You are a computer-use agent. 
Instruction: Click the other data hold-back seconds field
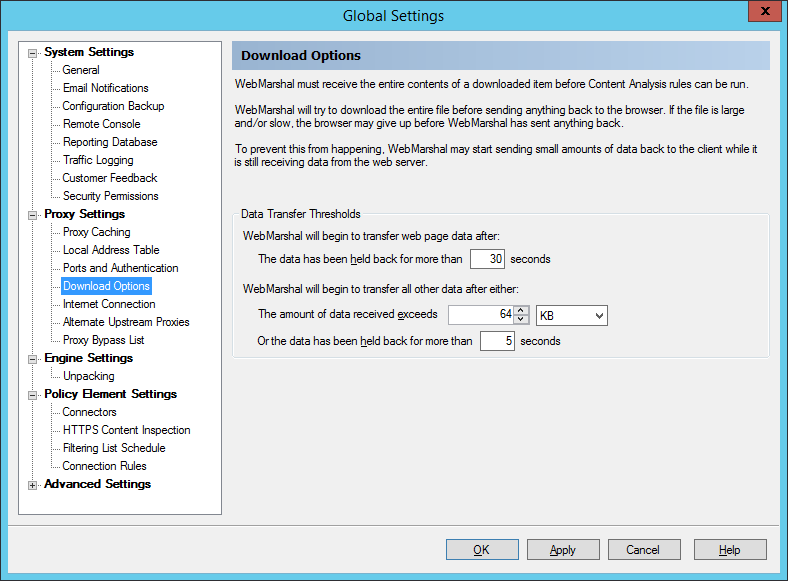497,341
